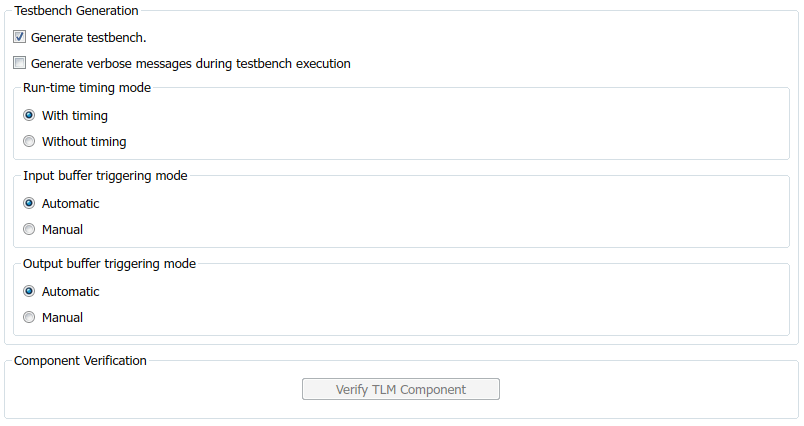Select the With timing radio button

pyautogui.click(x=29, y=116)
